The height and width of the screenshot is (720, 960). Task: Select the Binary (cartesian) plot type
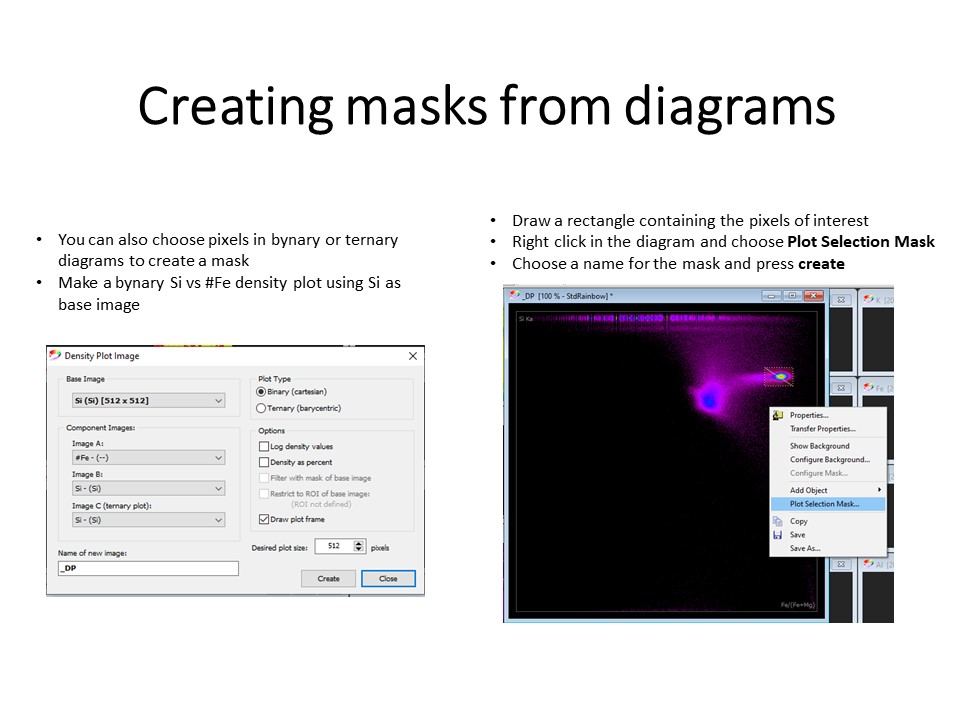262,392
